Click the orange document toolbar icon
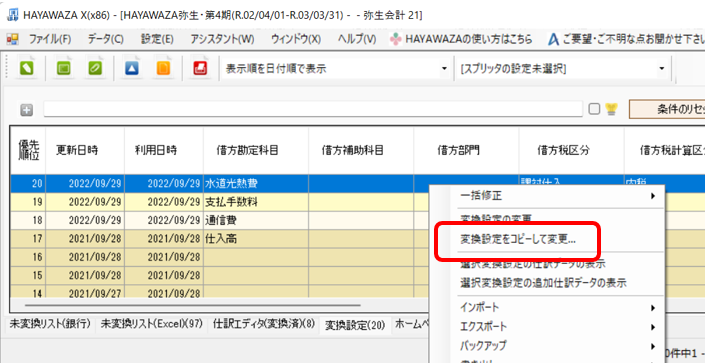This screenshot has height=363, width=705. click(163, 68)
